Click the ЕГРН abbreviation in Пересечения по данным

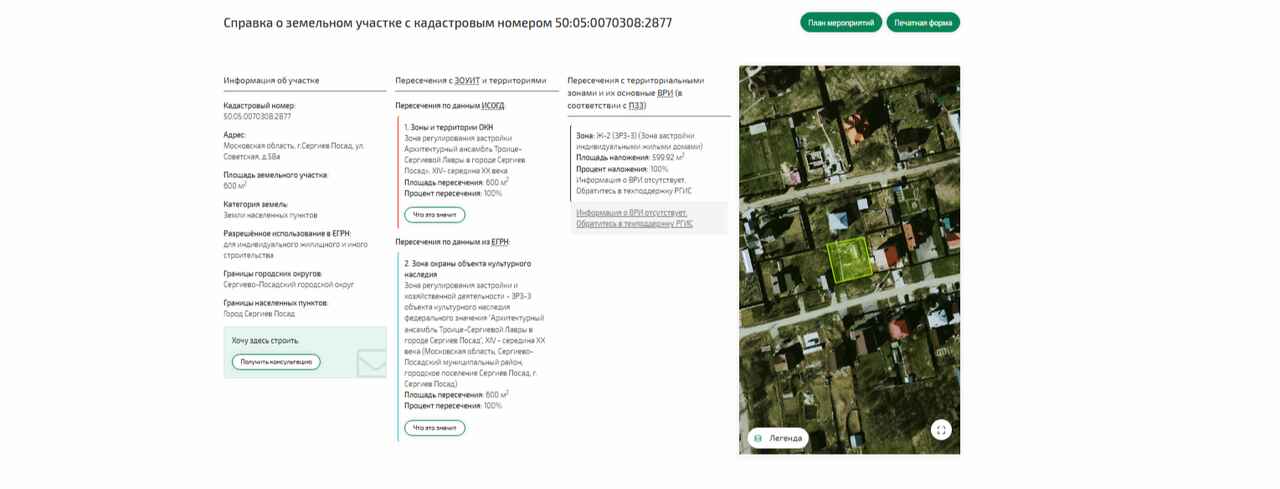pos(500,242)
